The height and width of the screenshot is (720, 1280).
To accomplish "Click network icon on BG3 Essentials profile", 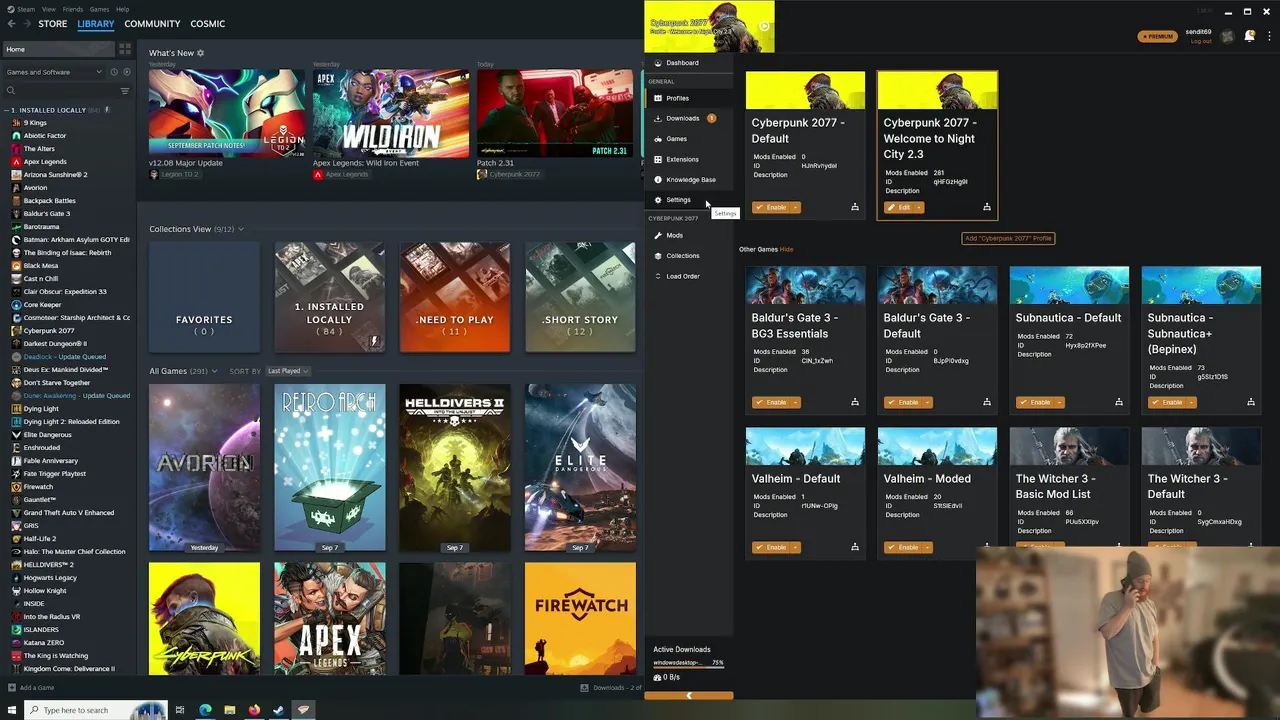I will [855, 402].
